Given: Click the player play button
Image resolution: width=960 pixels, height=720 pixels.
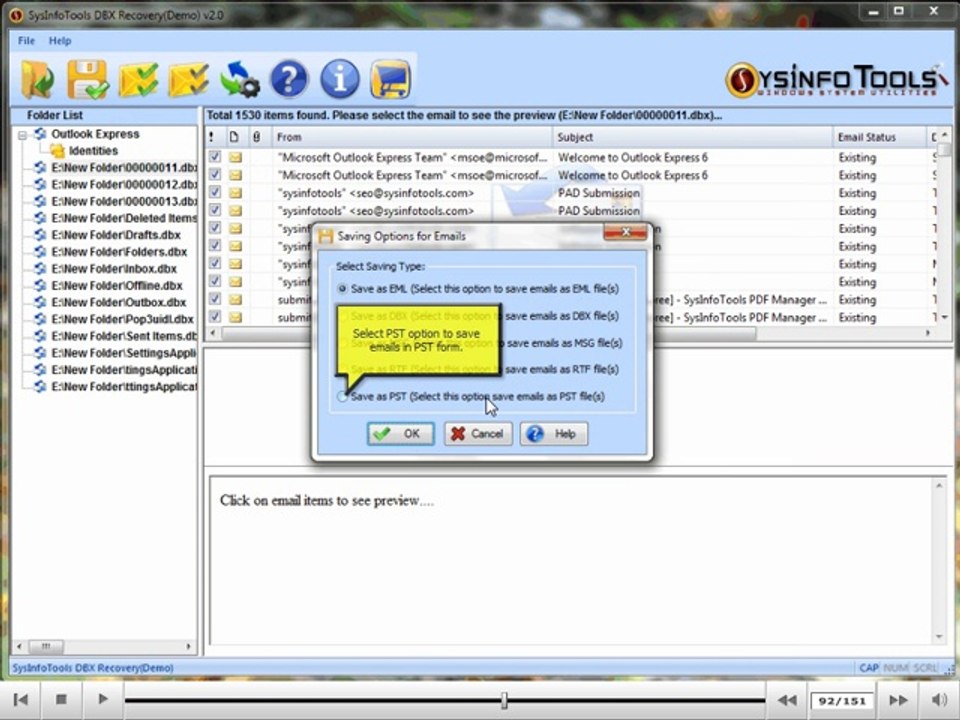Looking at the screenshot, I should (102, 699).
